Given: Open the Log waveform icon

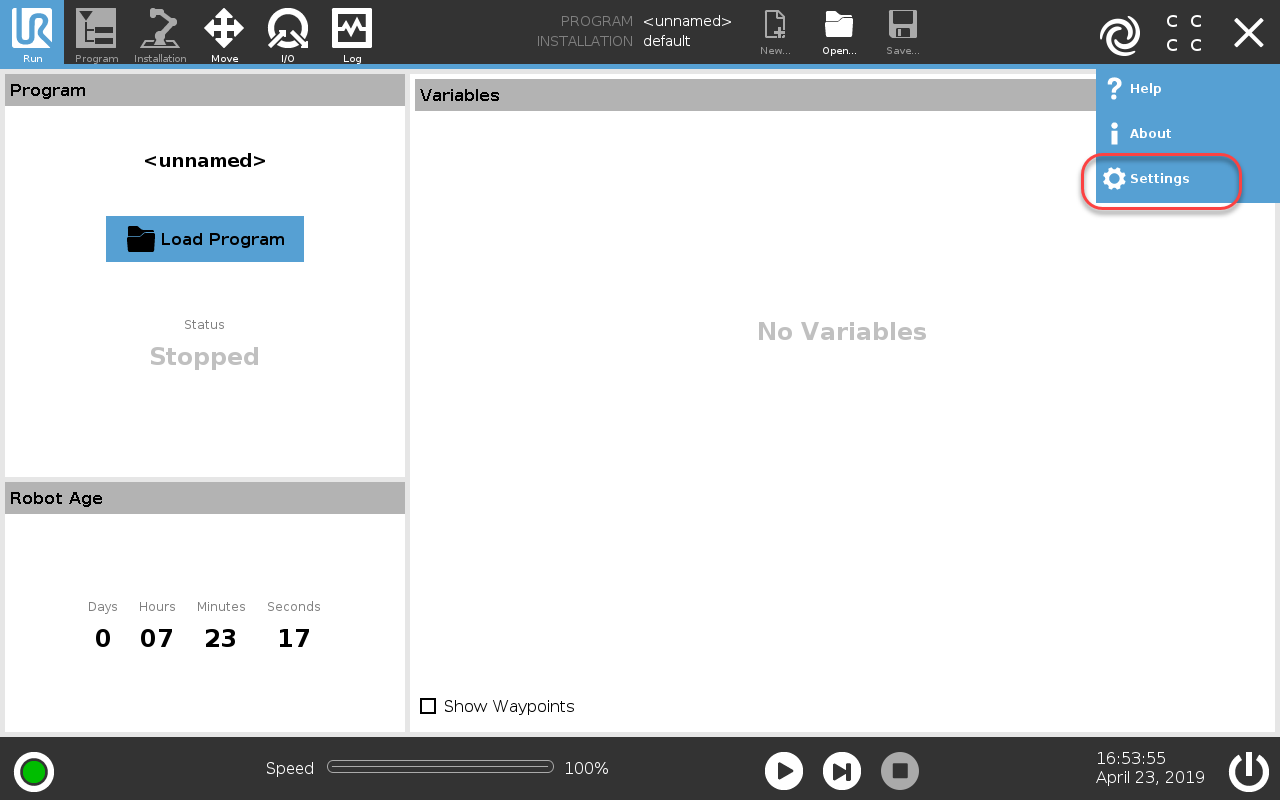Looking at the screenshot, I should [352, 32].
